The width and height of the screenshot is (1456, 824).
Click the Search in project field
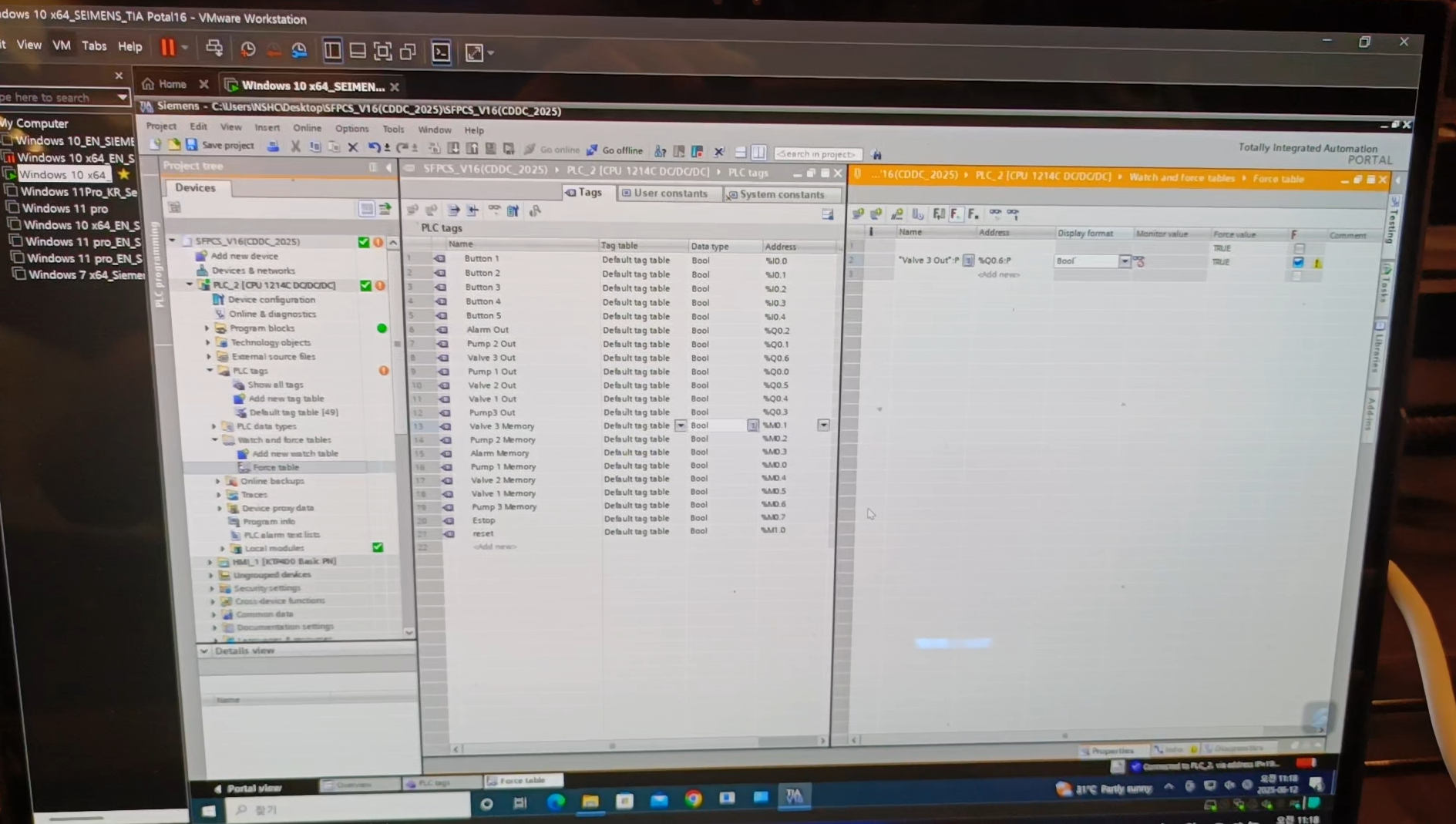[x=817, y=154]
